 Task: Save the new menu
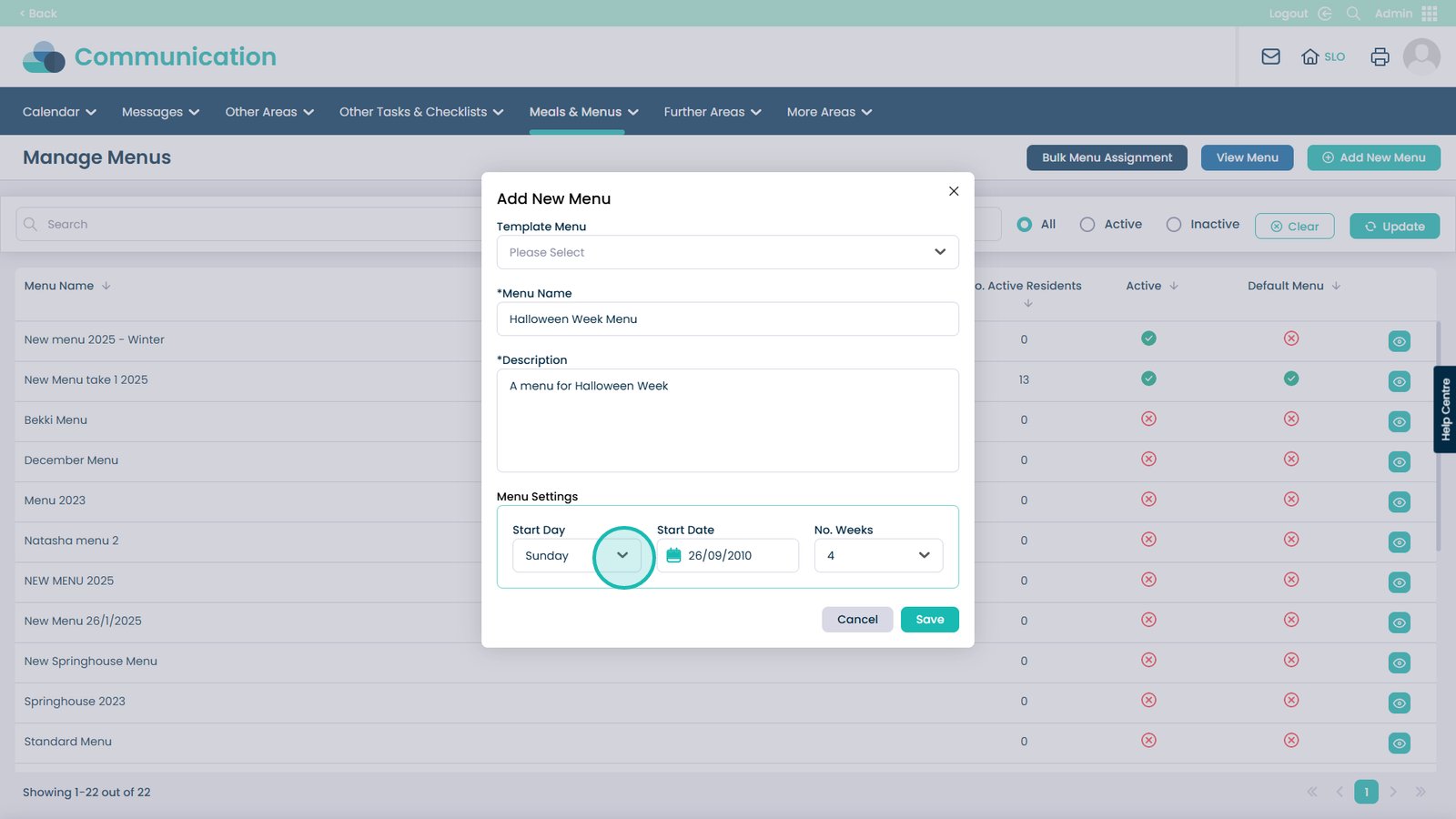click(929, 620)
